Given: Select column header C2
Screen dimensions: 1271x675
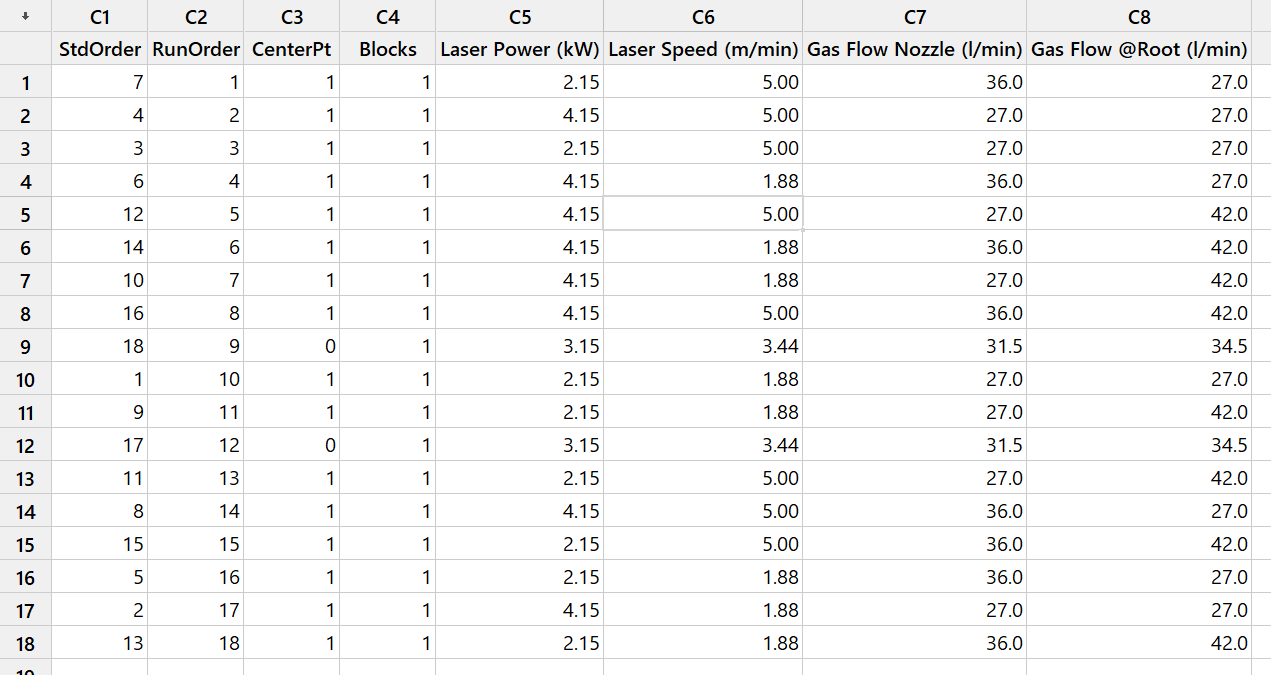Looking at the screenshot, I should pos(195,16).
